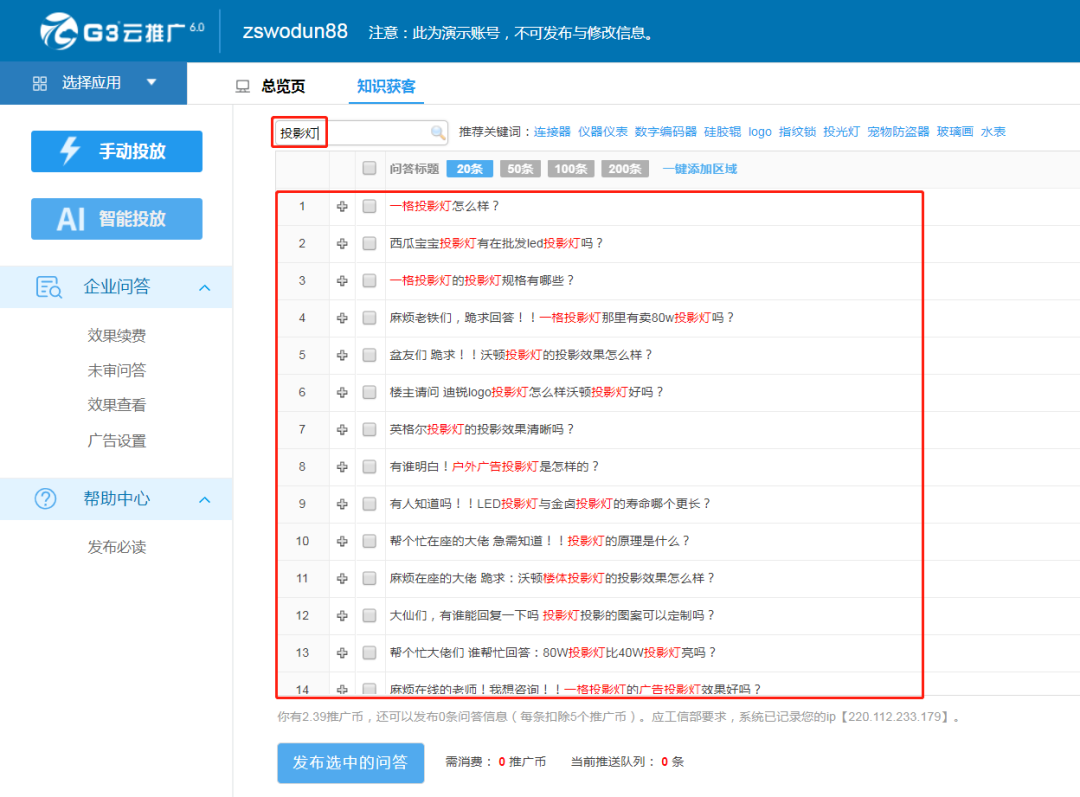Click the plus icon in row 8
The width and height of the screenshot is (1080, 797).
(342, 466)
